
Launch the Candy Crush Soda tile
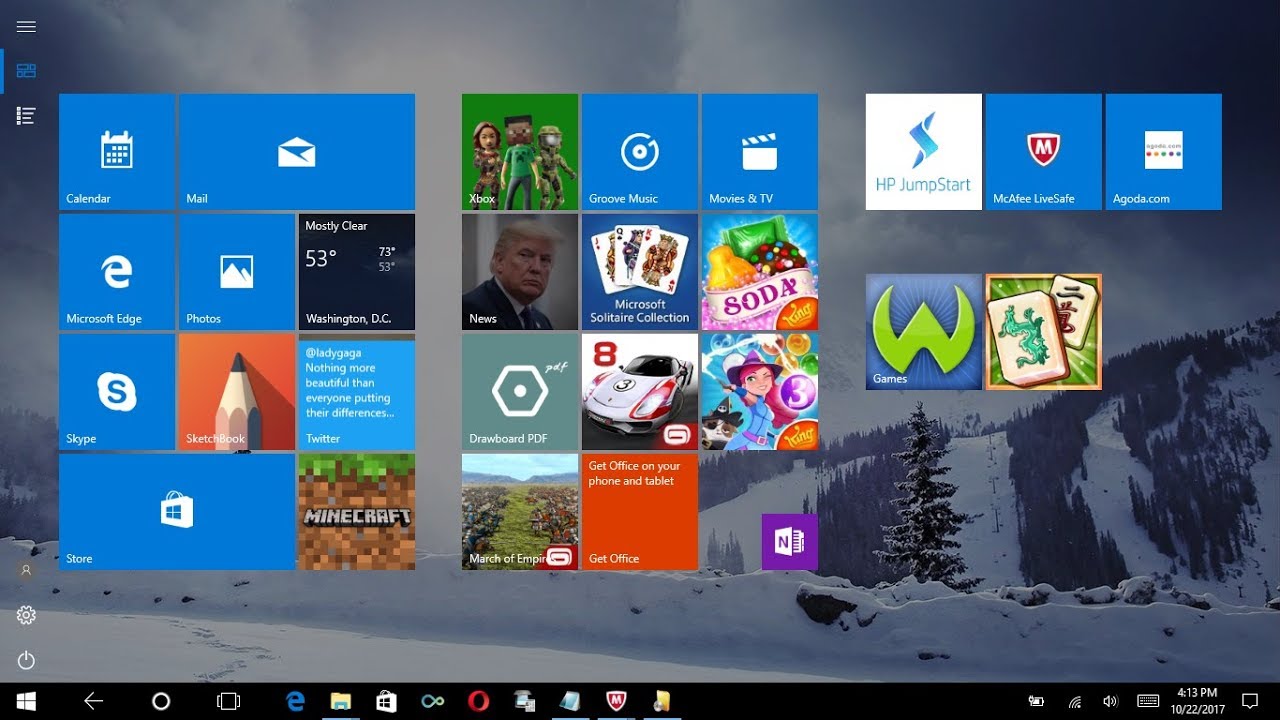(760, 272)
